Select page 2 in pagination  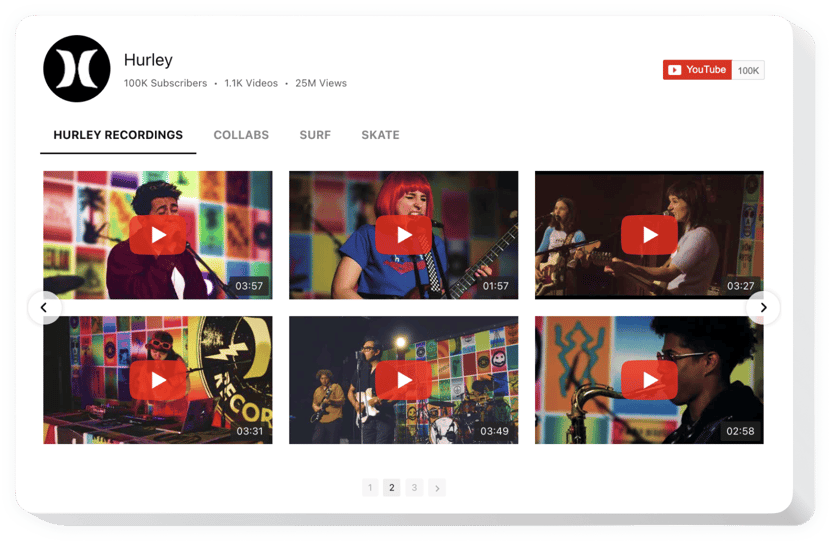pyautogui.click(x=392, y=488)
